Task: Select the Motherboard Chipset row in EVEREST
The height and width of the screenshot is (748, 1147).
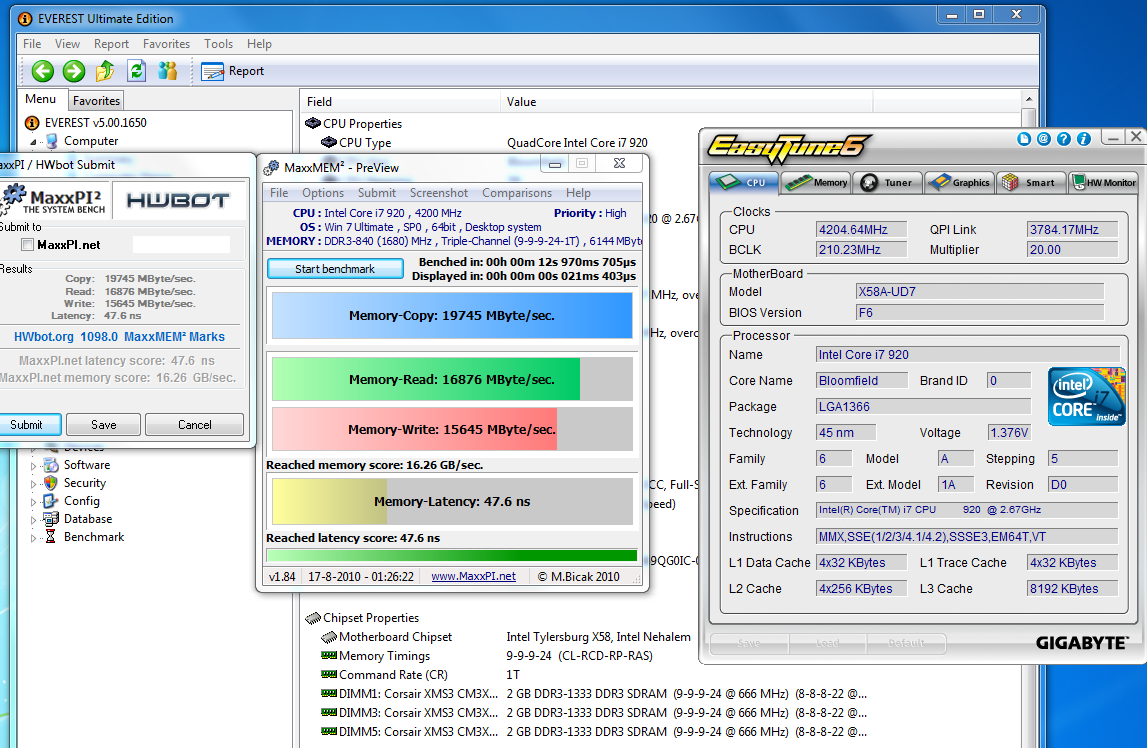Action: click(x=505, y=637)
